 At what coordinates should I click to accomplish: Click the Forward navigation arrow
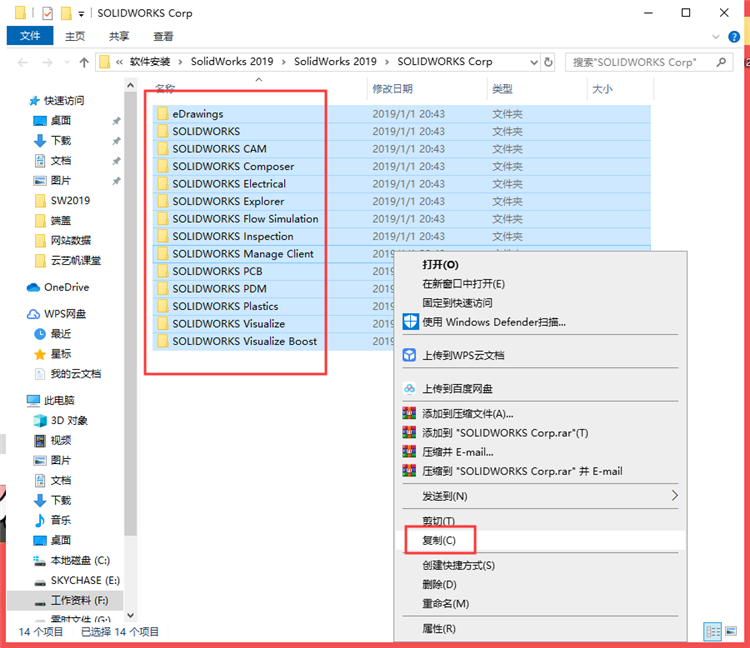(47, 62)
